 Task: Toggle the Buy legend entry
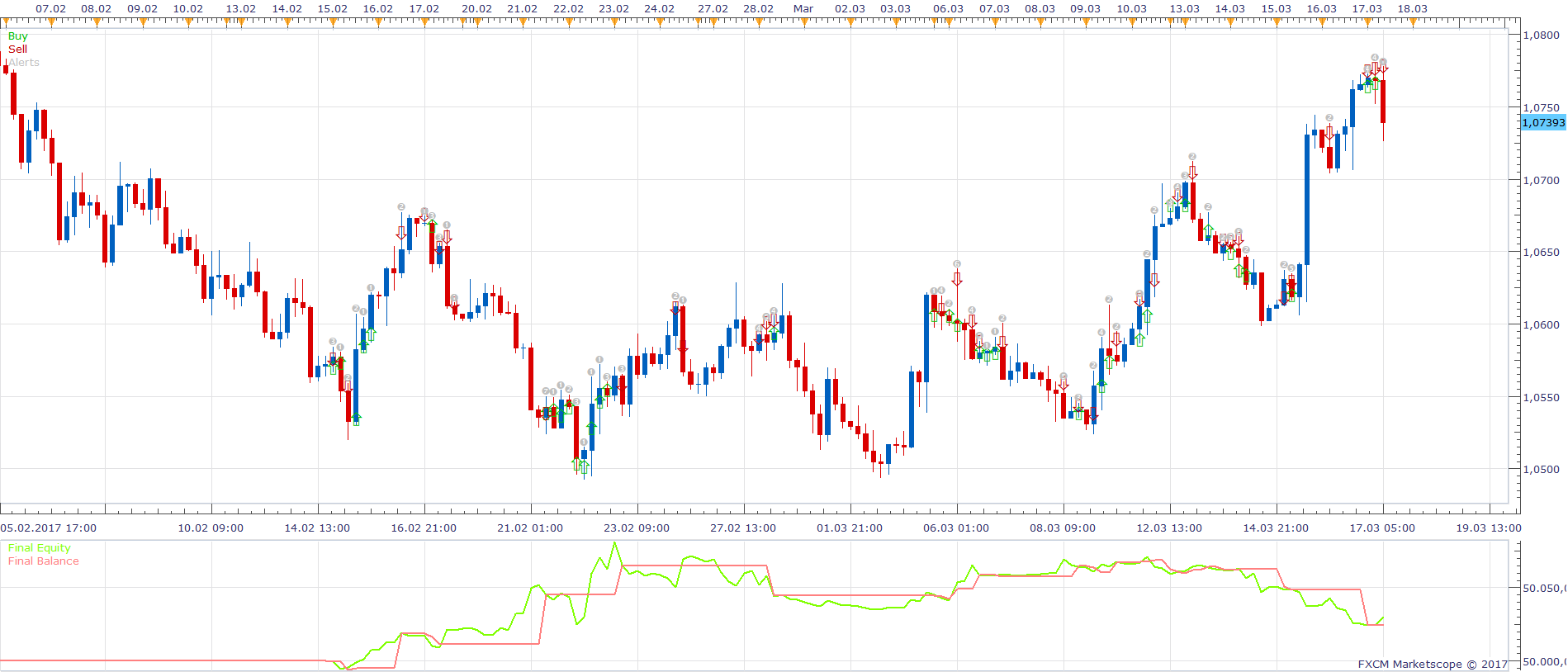point(17,36)
